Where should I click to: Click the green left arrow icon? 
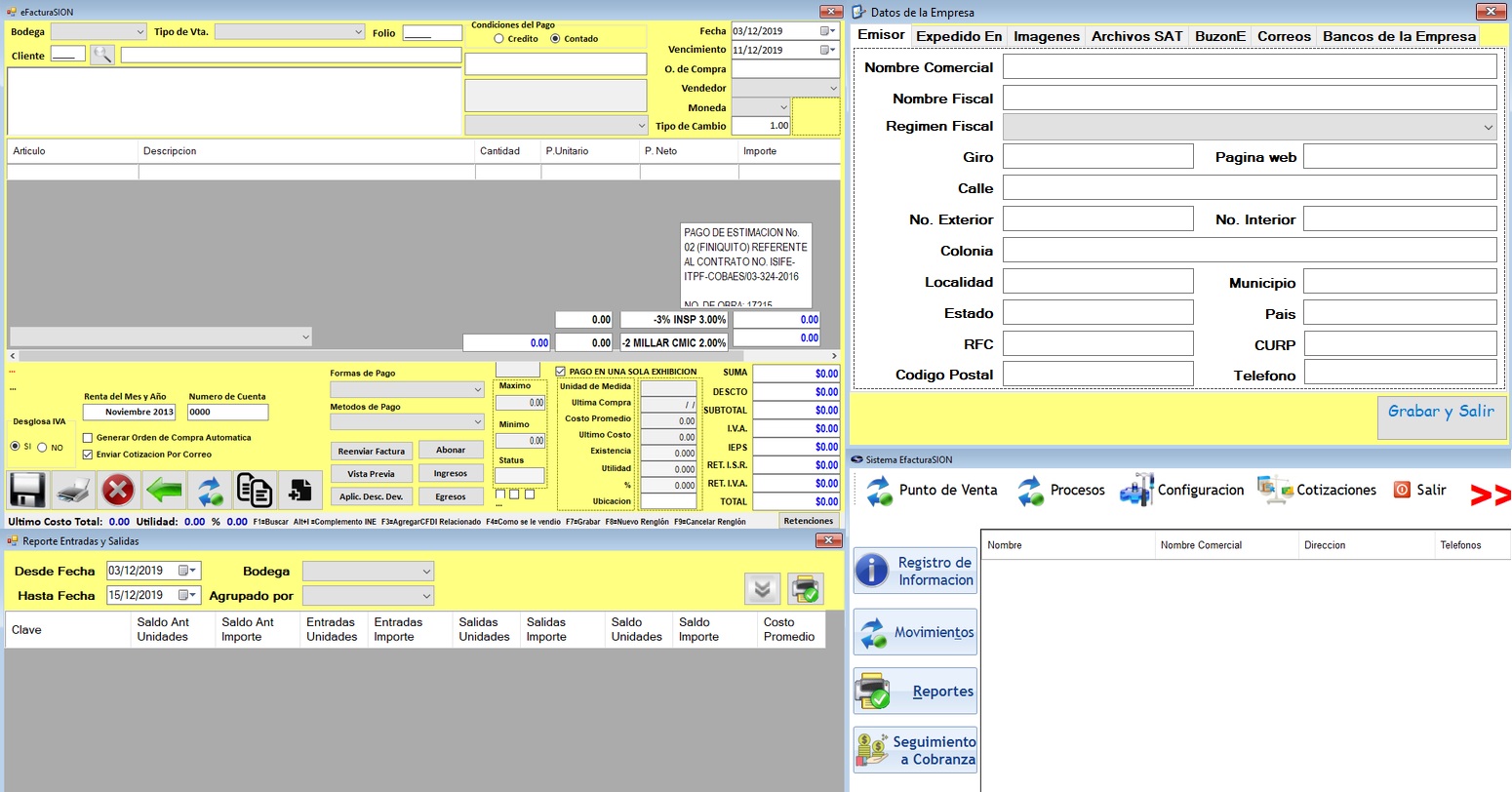164,490
